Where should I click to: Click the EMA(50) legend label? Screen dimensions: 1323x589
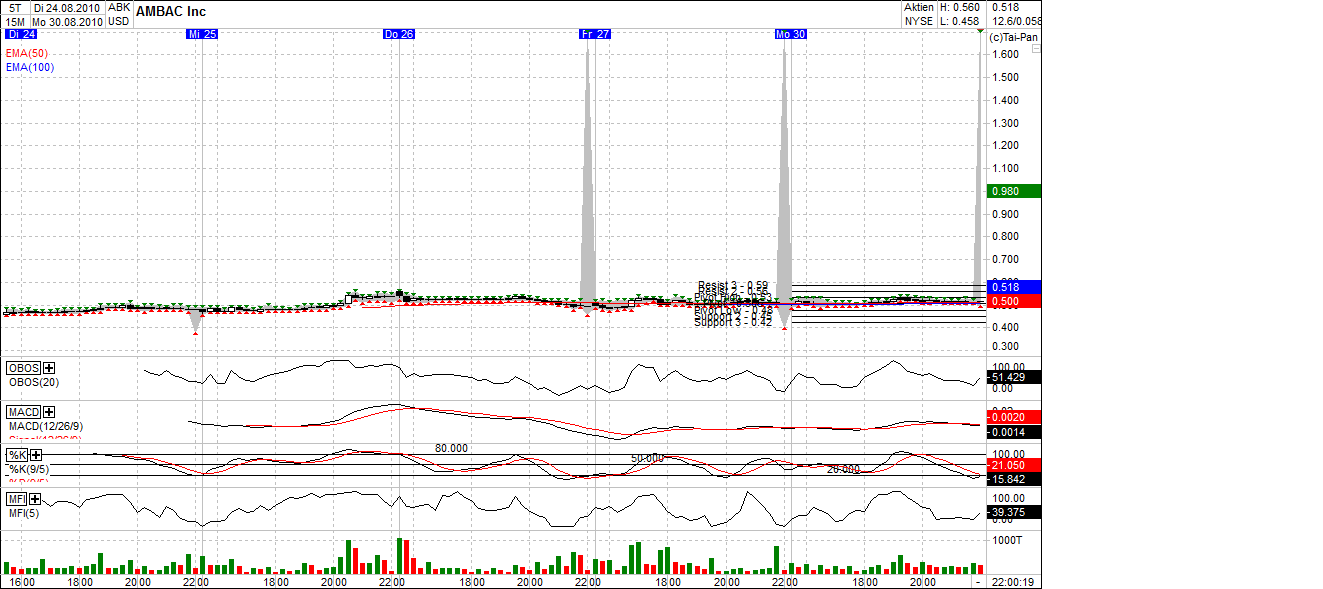point(27,53)
